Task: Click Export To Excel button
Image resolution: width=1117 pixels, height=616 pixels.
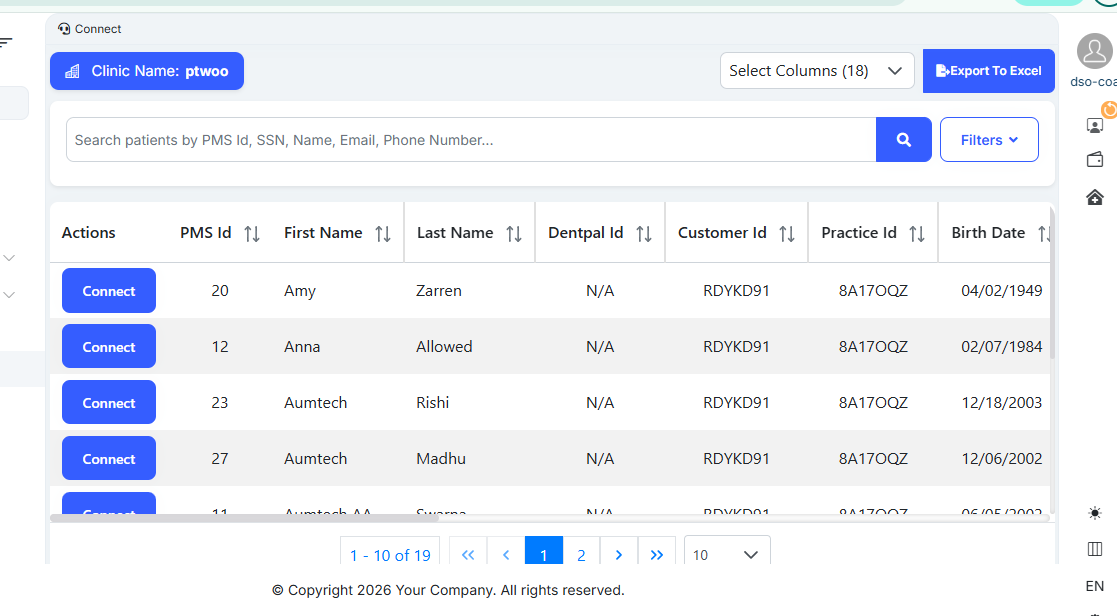Action: click(x=988, y=71)
